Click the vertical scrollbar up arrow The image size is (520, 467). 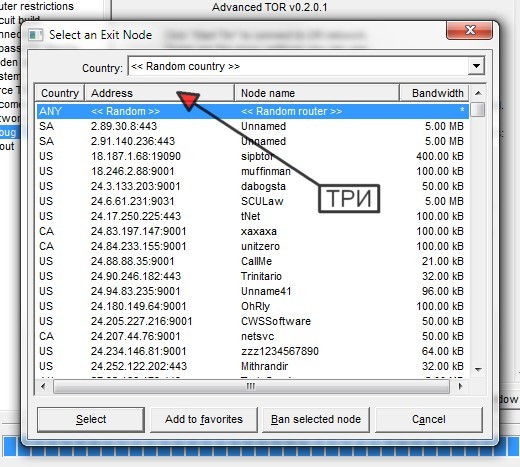point(478,93)
